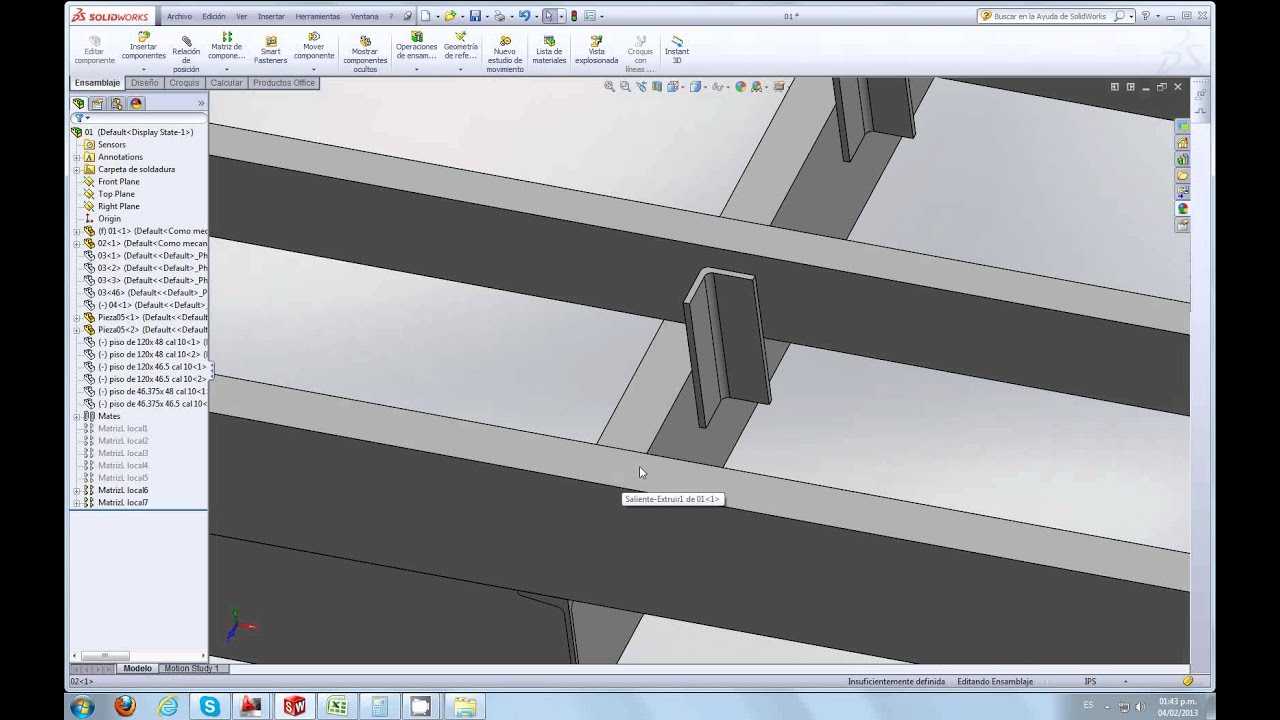This screenshot has width=1280, height=720.
Task: Open Lista de materiales
Action: pos(549,50)
